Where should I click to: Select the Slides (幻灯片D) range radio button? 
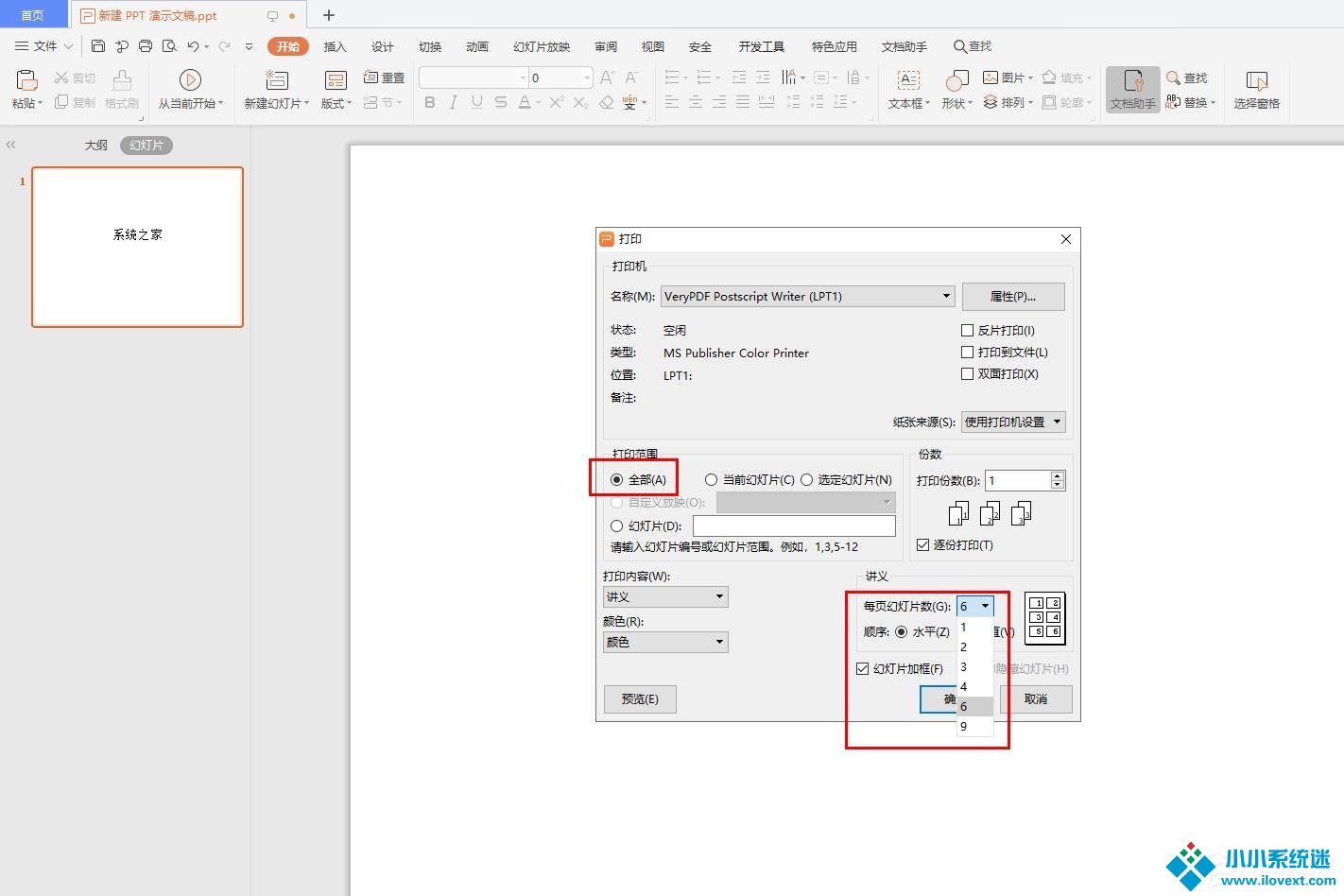pos(617,526)
